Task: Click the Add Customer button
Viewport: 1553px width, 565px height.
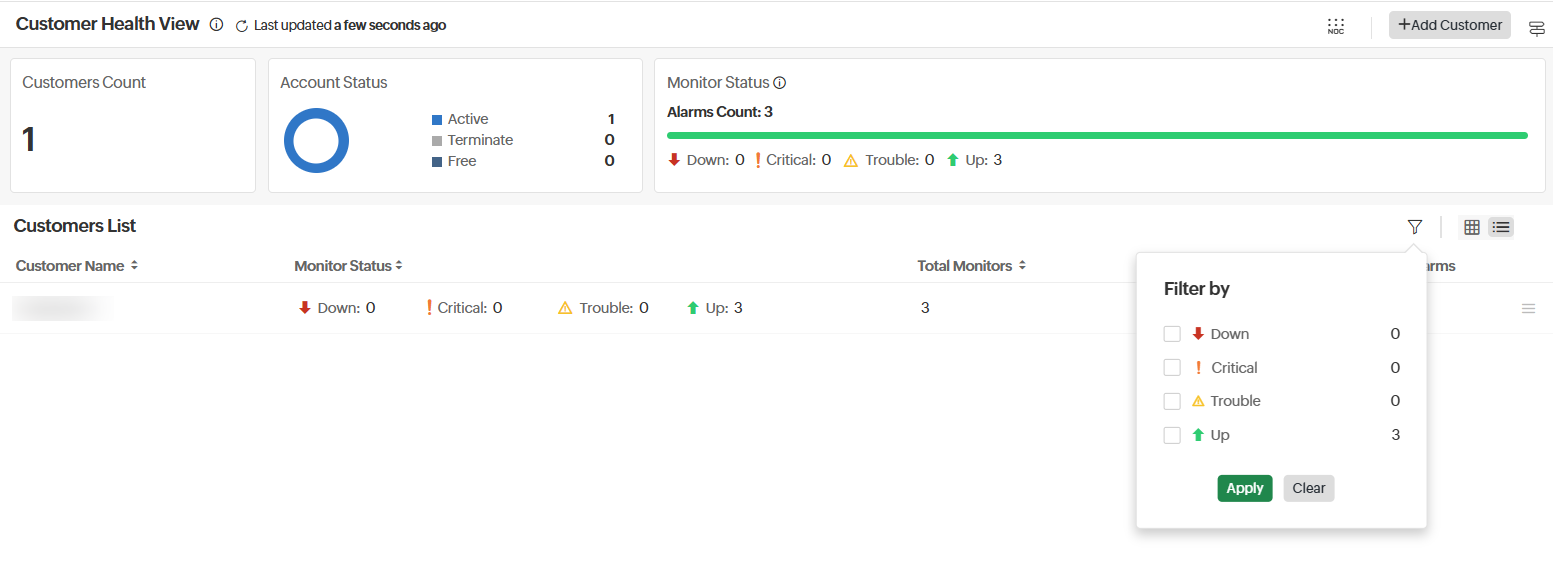Action: tap(1449, 25)
